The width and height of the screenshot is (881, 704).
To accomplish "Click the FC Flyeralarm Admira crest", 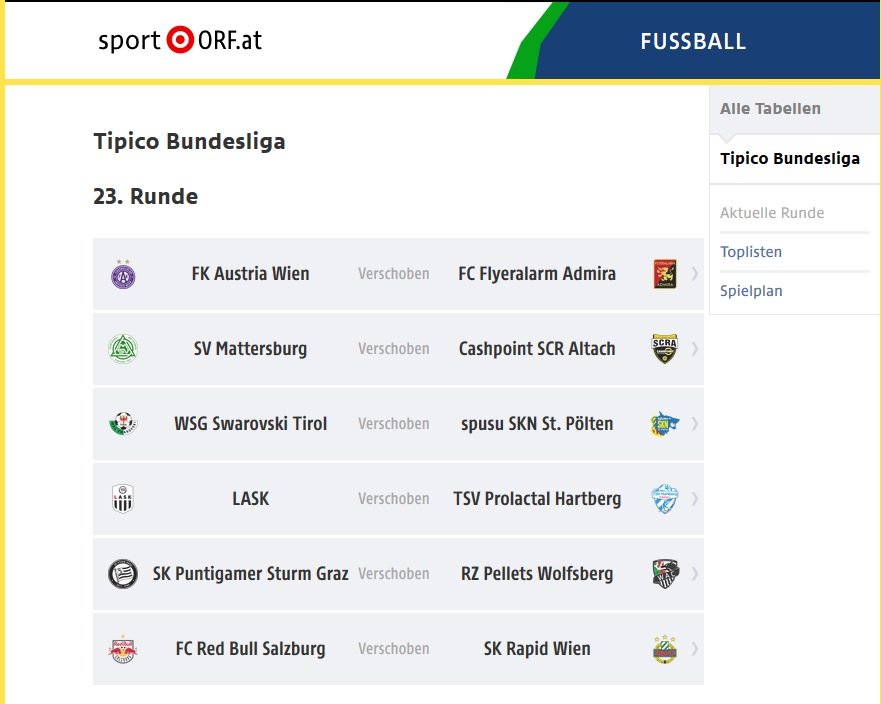I will point(665,274).
